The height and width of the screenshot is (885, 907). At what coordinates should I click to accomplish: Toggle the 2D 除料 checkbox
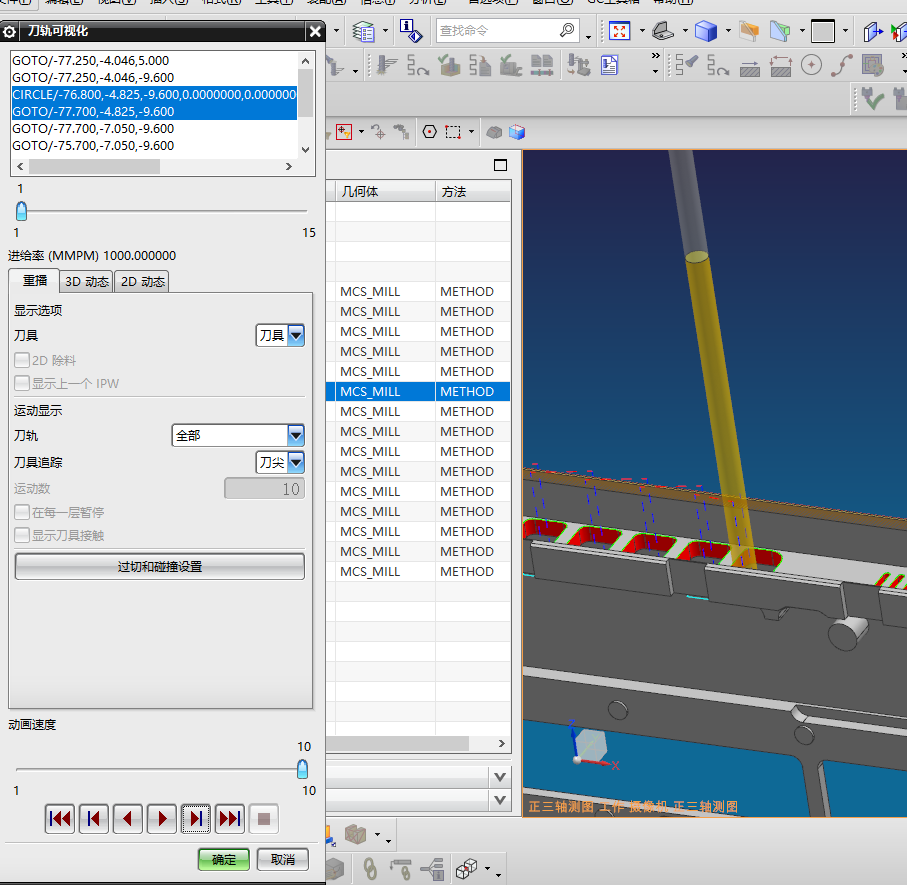coord(22,360)
